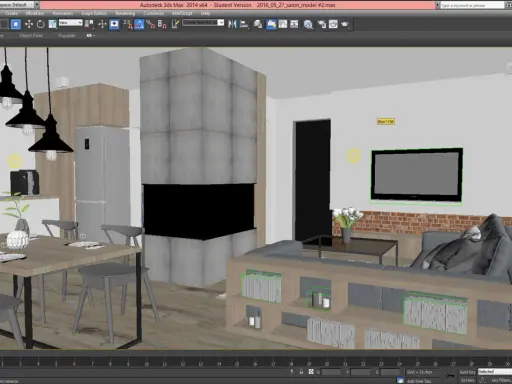Open Key Filters
512x384 pixels.
[x=500, y=380]
